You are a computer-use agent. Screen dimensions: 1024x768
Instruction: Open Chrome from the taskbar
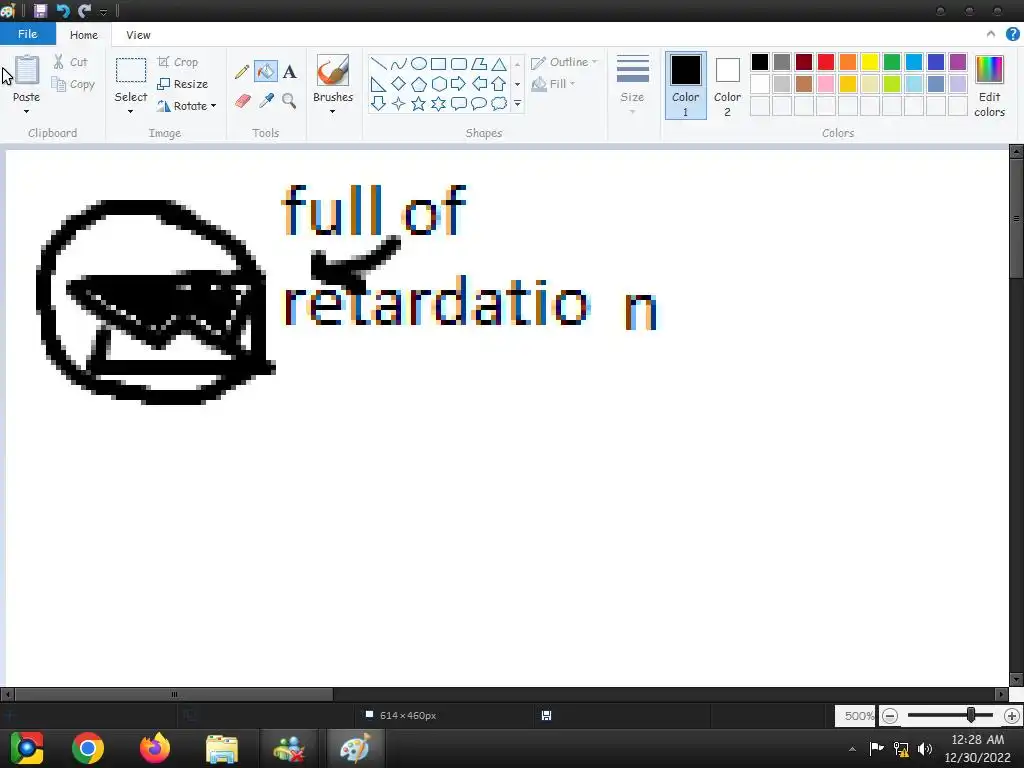coord(88,748)
